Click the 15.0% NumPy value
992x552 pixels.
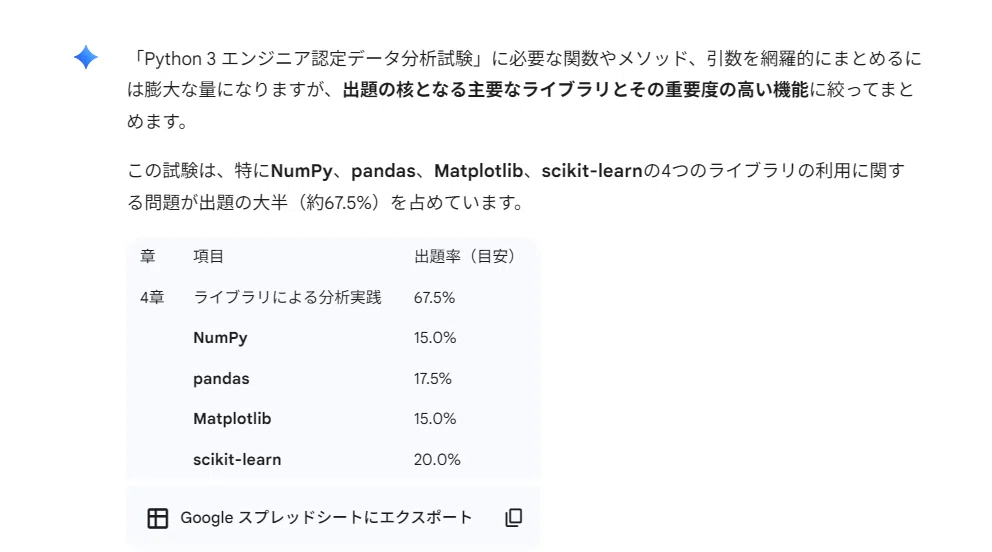pos(435,338)
